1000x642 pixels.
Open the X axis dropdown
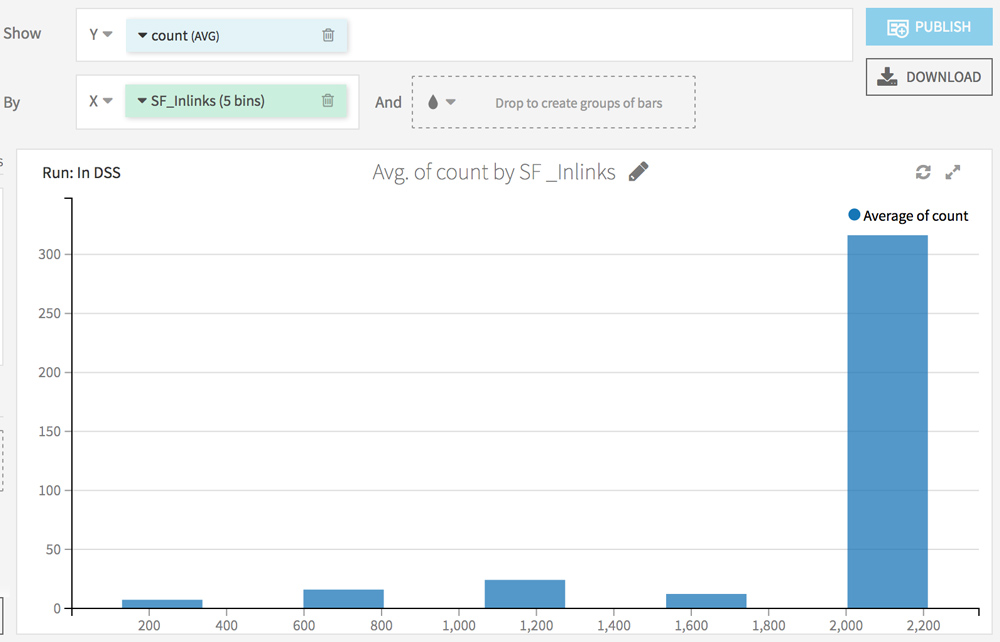pos(101,101)
